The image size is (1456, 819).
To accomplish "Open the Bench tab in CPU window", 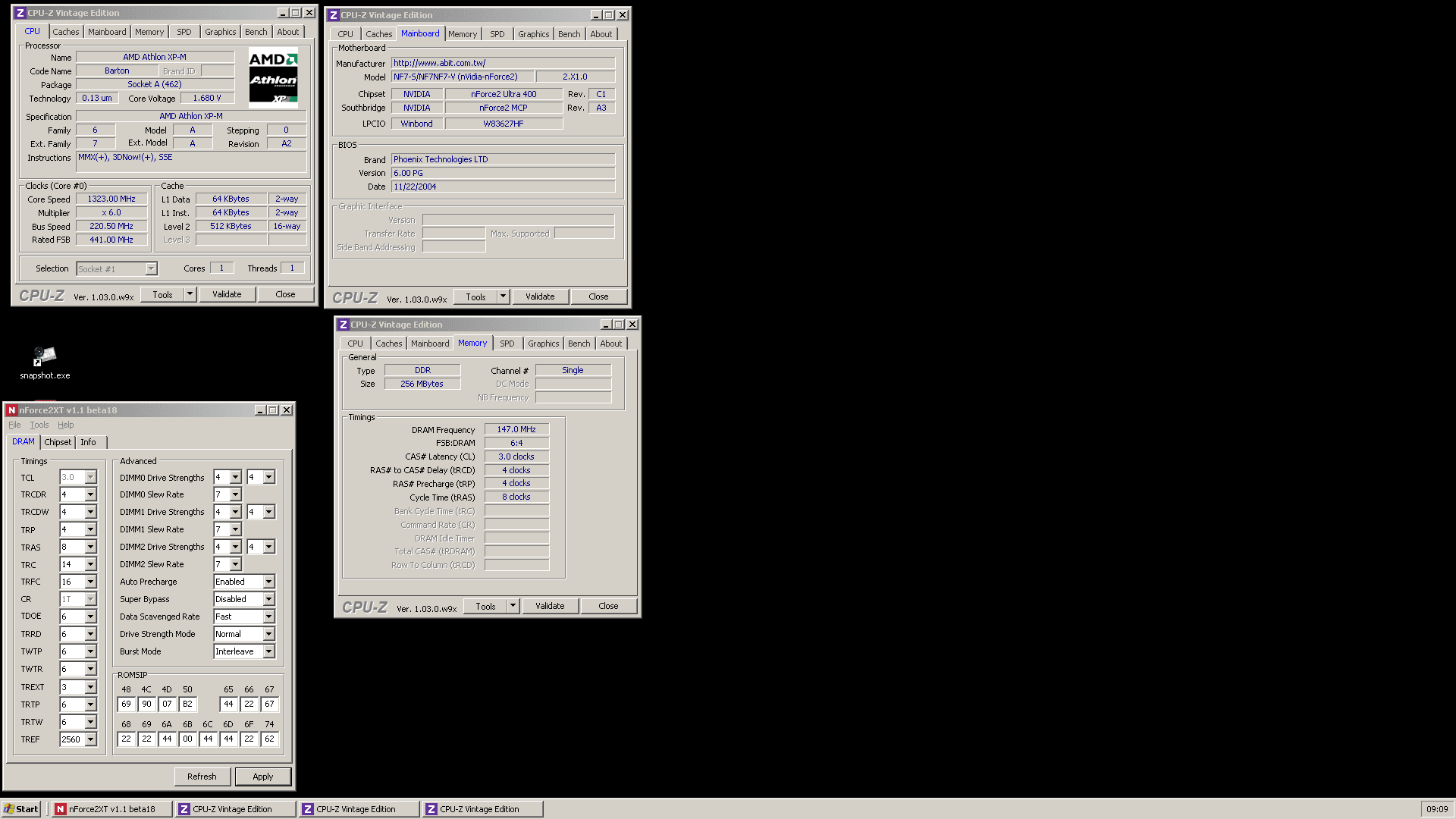I will [256, 32].
